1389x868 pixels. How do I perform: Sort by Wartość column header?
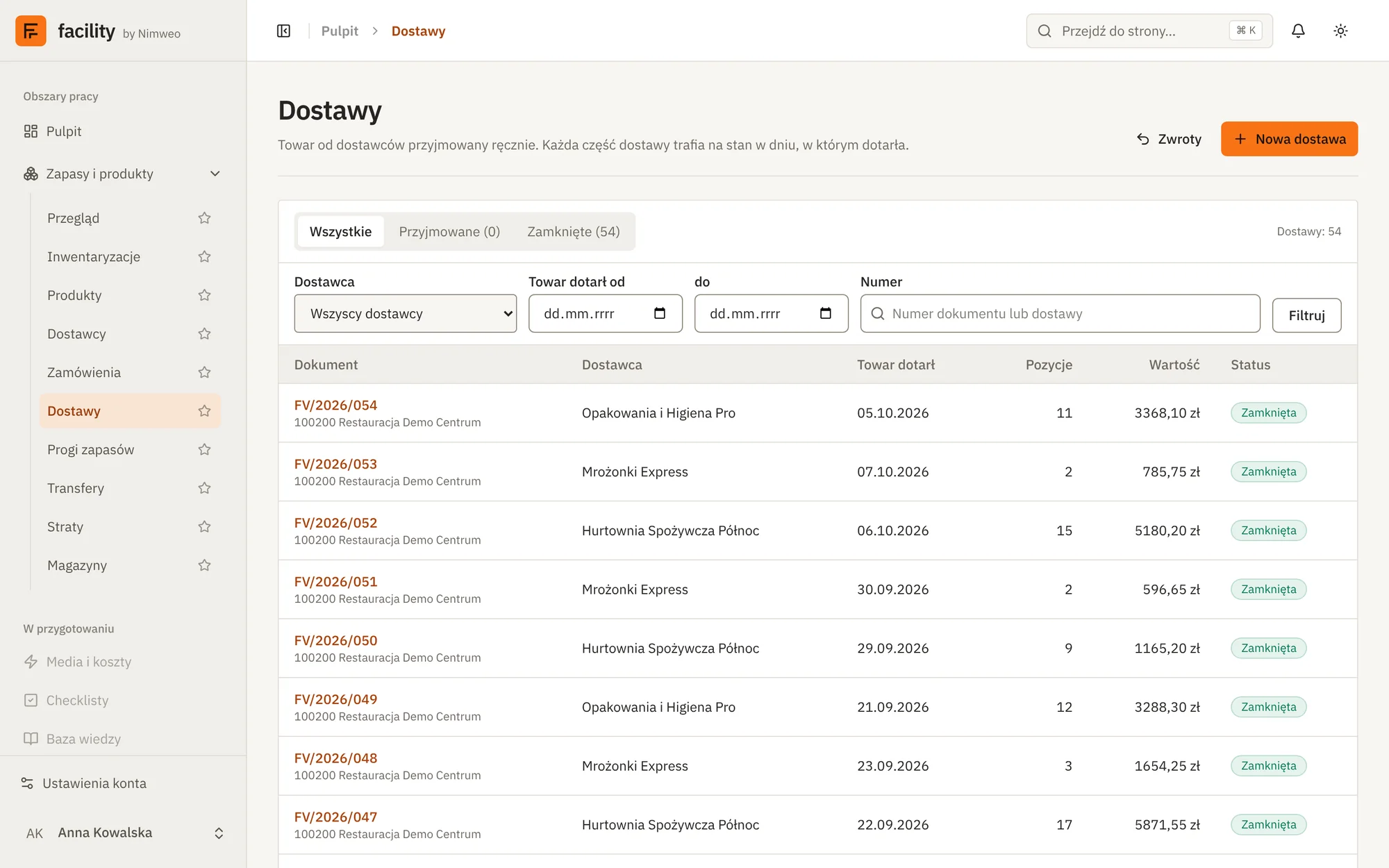tap(1174, 365)
